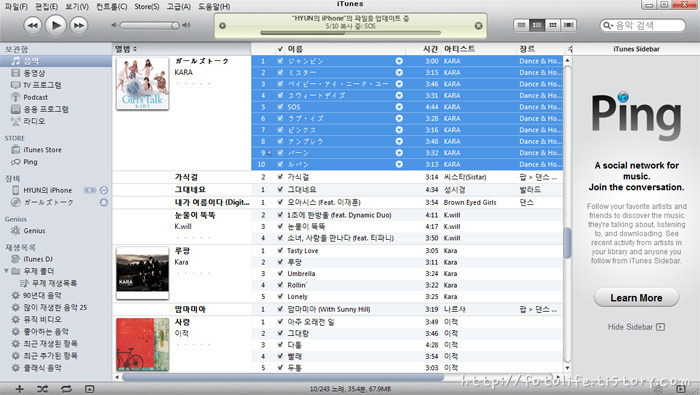The width and height of the screenshot is (700, 395).
Task: Open the iTunes DJ playlist icon
Action: coord(16,259)
